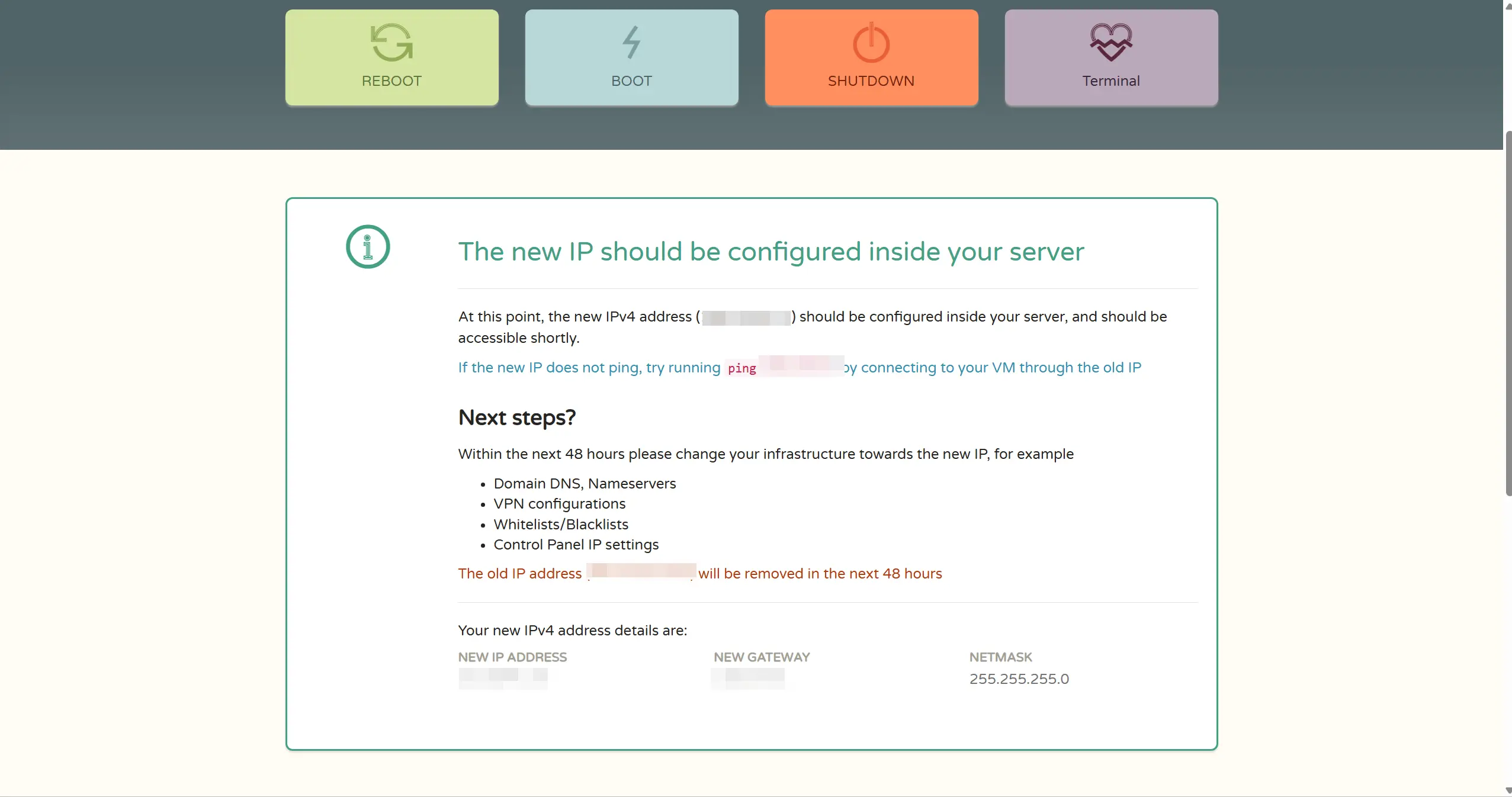The image size is (1512, 797).
Task: Open the Terminal button
Action: tap(1111, 57)
